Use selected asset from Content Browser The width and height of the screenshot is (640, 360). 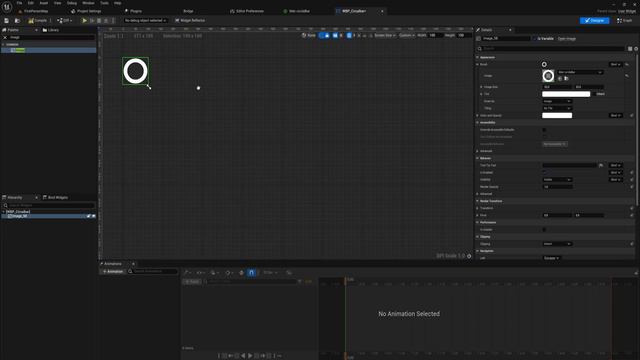pyautogui.click(x=560, y=78)
